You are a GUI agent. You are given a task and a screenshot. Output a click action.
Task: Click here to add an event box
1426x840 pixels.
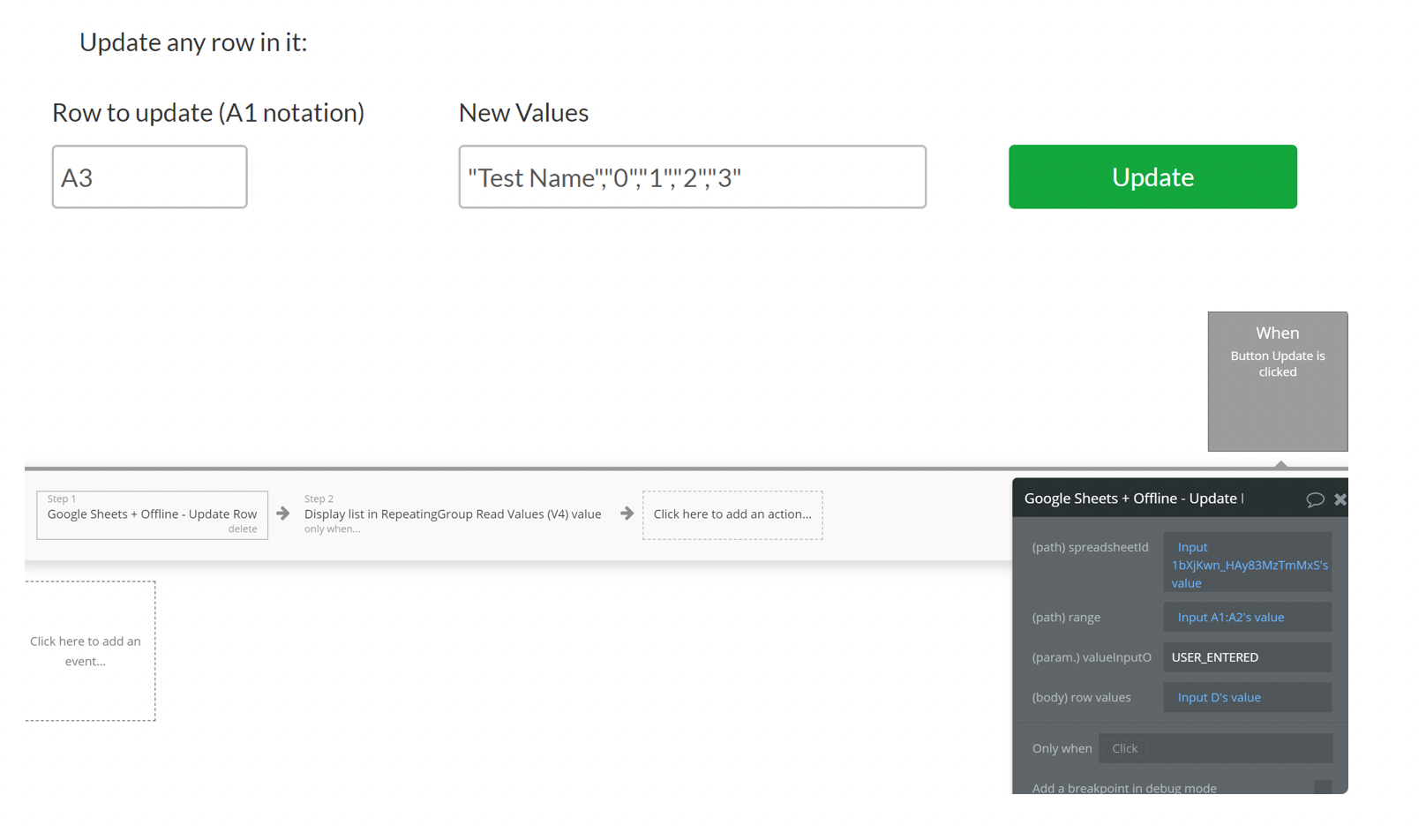click(x=90, y=651)
